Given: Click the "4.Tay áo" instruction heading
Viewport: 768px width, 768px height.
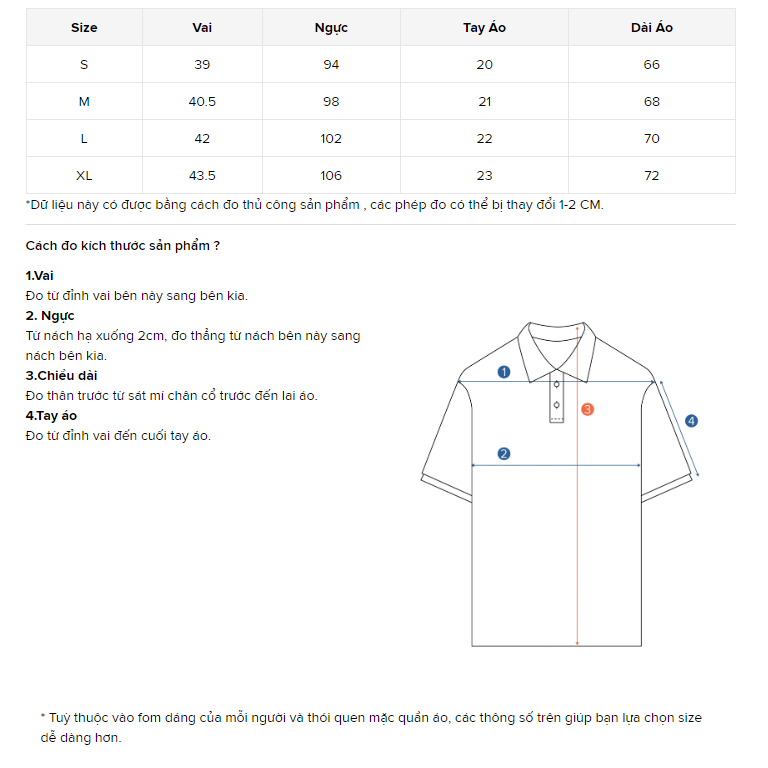Looking at the screenshot, I should pos(52,416).
